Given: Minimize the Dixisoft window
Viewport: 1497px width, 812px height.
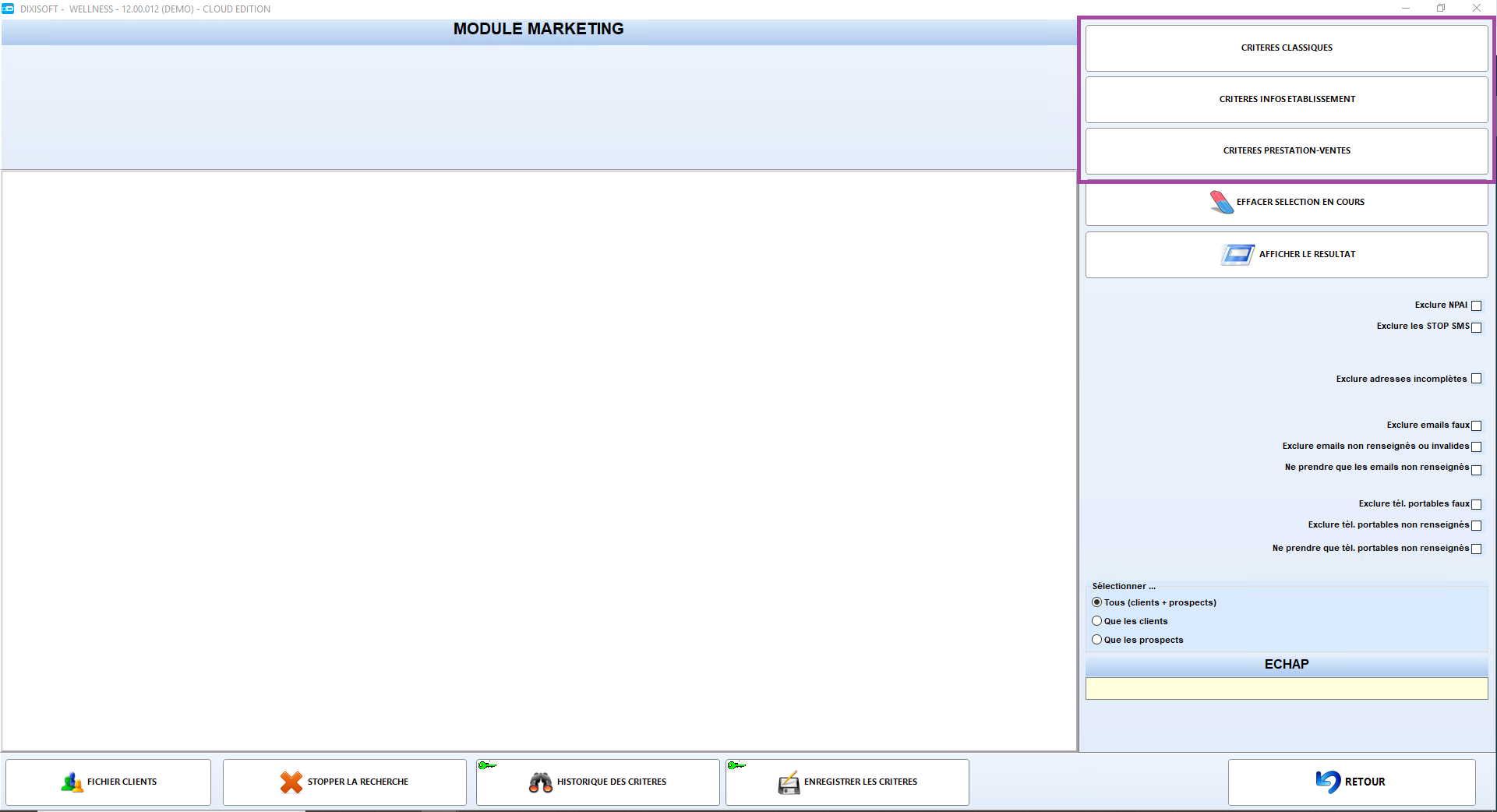Looking at the screenshot, I should point(1406,9).
